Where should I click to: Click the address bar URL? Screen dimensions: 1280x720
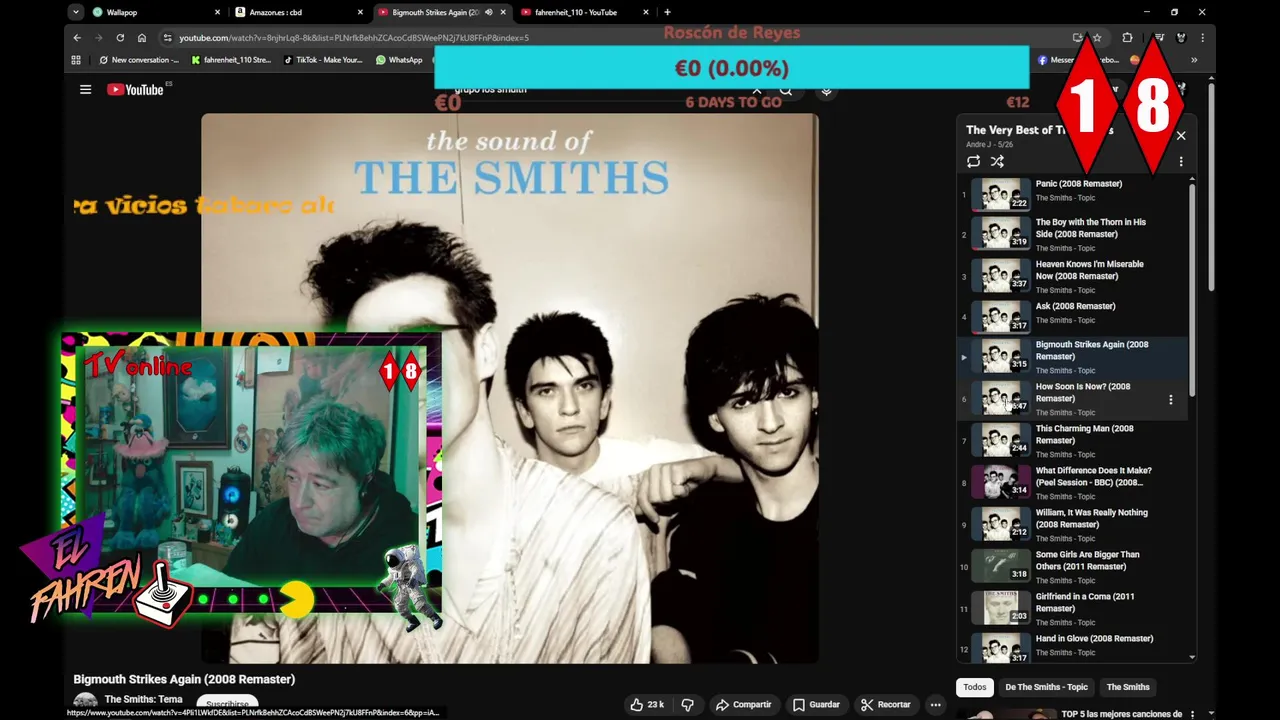click(x=354, y=38)
